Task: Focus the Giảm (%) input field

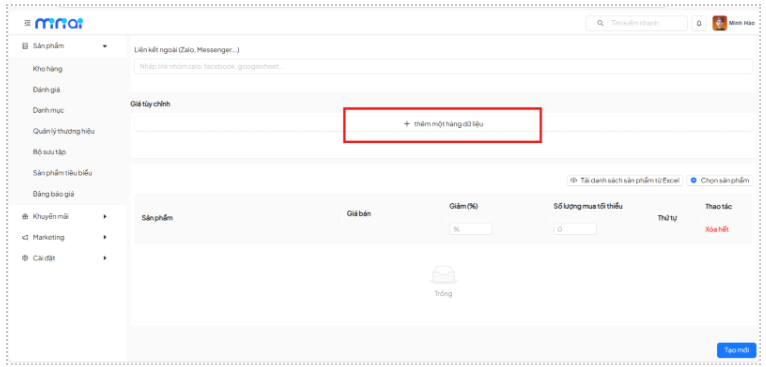Action: (x=470, y=229)
